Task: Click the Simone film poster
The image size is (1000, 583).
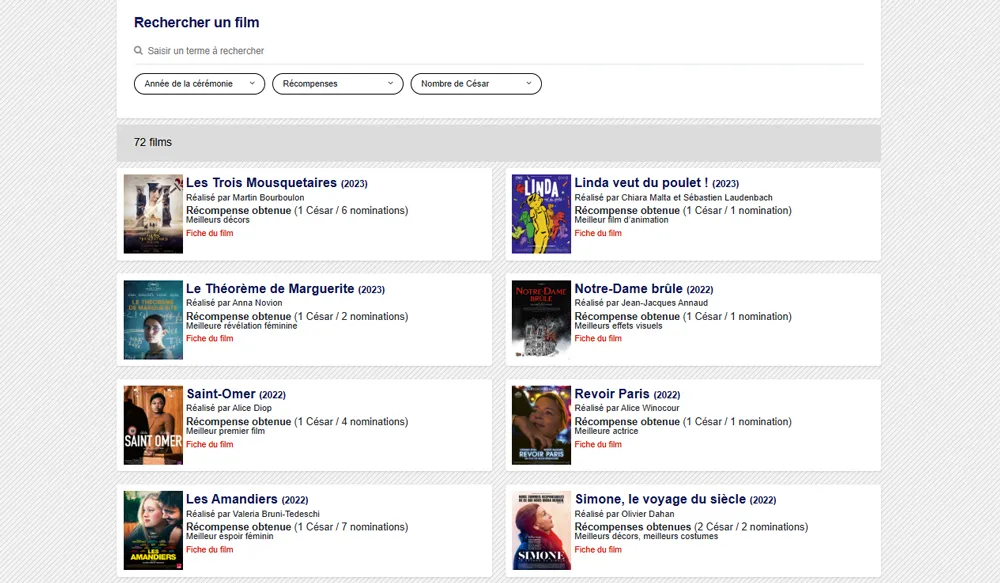Action: tap(541, 530)
